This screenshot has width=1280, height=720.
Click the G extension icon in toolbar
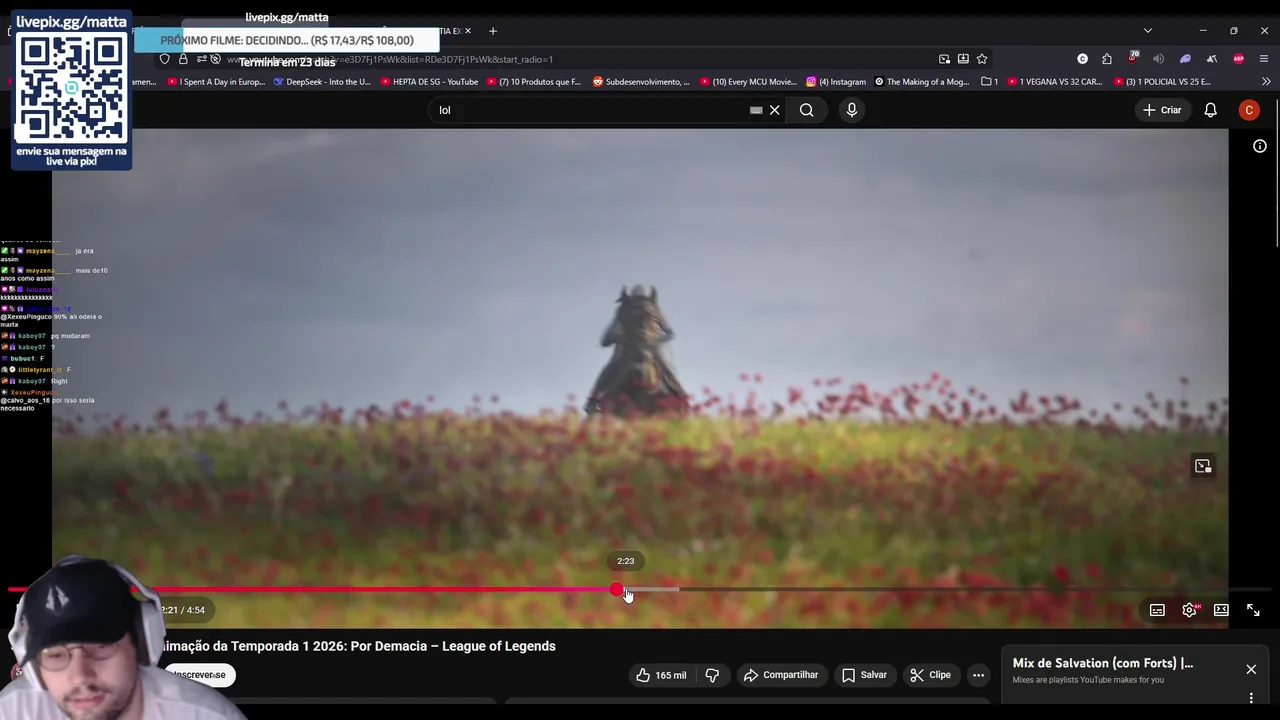pyautogui.click(x=1082, y=59)
